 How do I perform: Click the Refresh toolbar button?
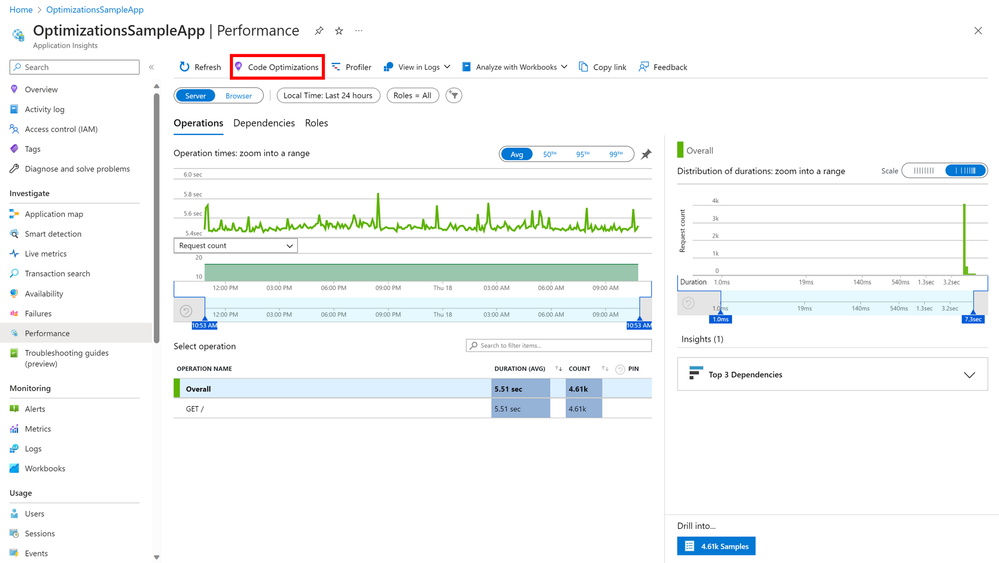point(200,67)
